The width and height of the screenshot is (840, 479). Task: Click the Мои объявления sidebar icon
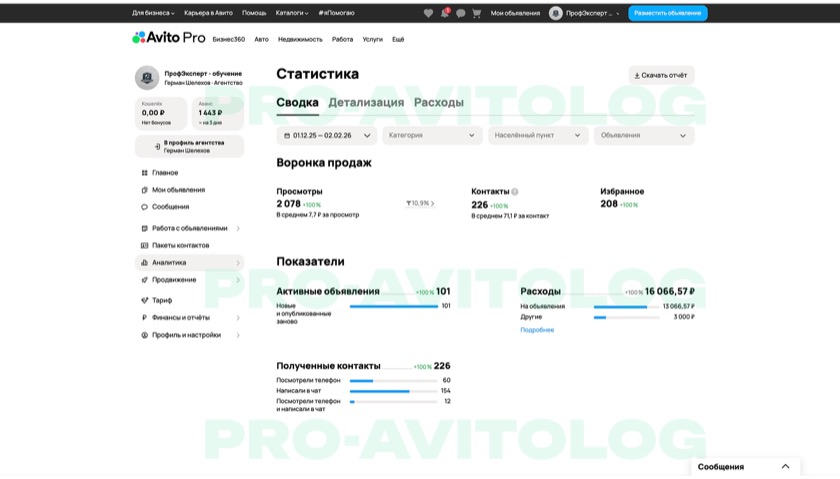tap(144, 190)
